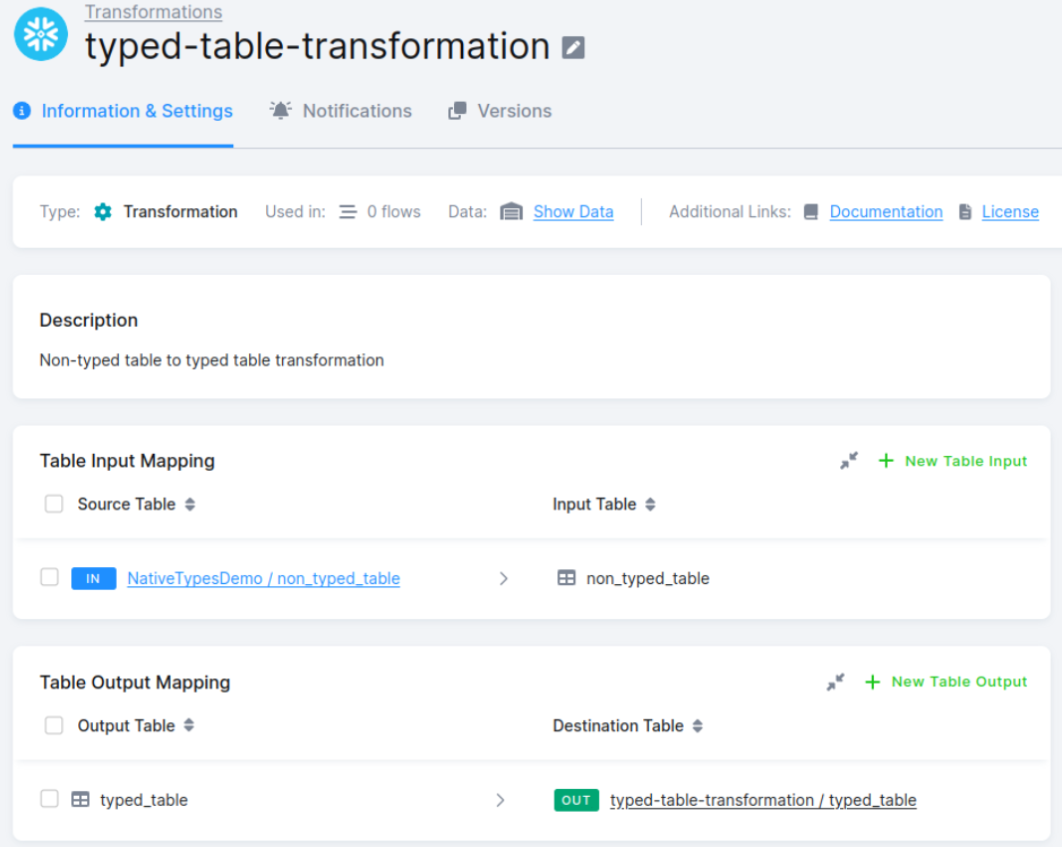Image resolution: width=1062 pixels, height=847 pixels.
Task: Click the typed_table output table name
Action: pyautogui.click(x=144, y=800)
